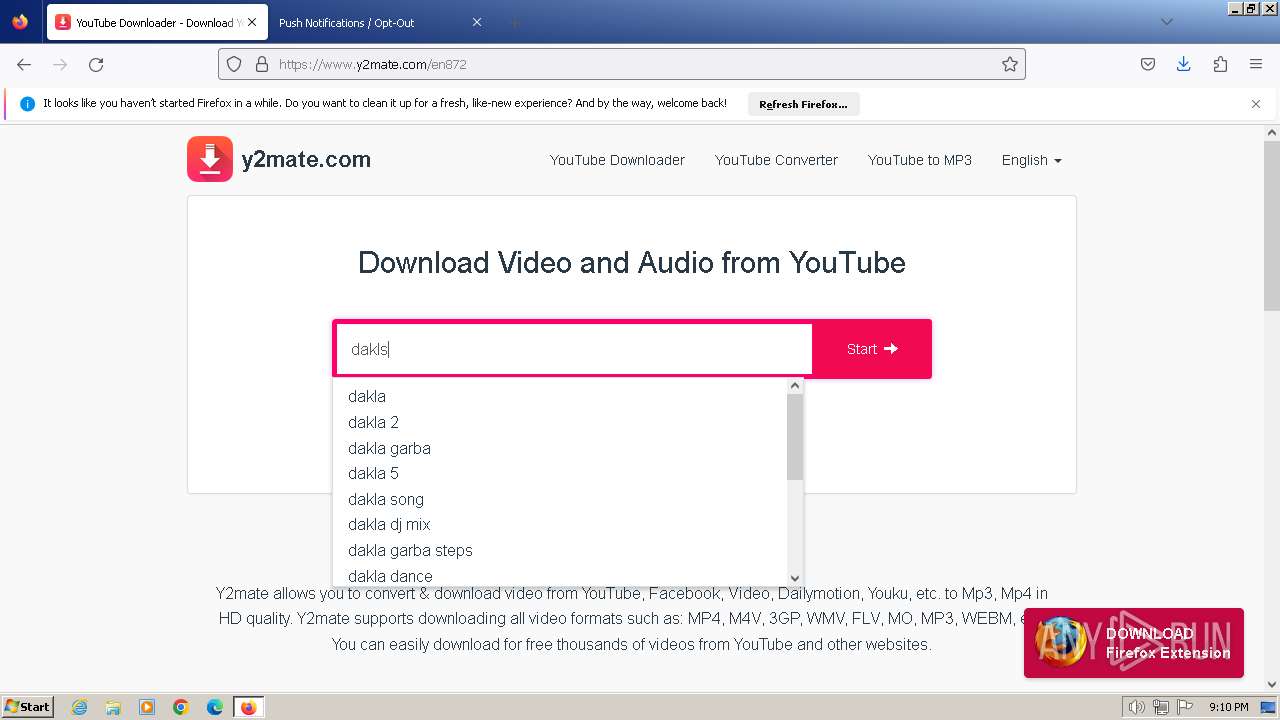Open the YouTube Downloader nav link
The width and height of the screenshot is (1280, 720).
(617, 160)
